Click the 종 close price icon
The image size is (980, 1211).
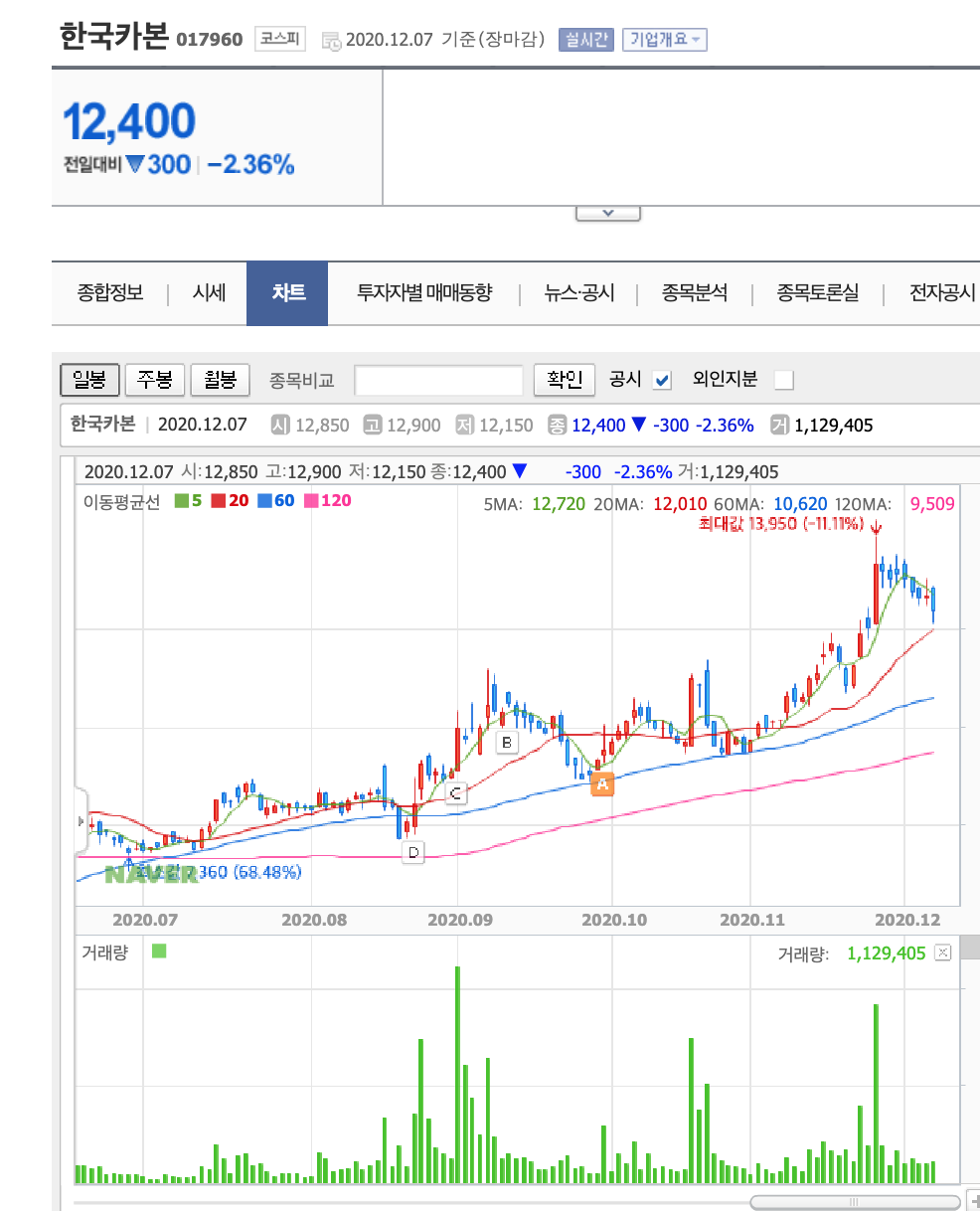tap(557, 426)
